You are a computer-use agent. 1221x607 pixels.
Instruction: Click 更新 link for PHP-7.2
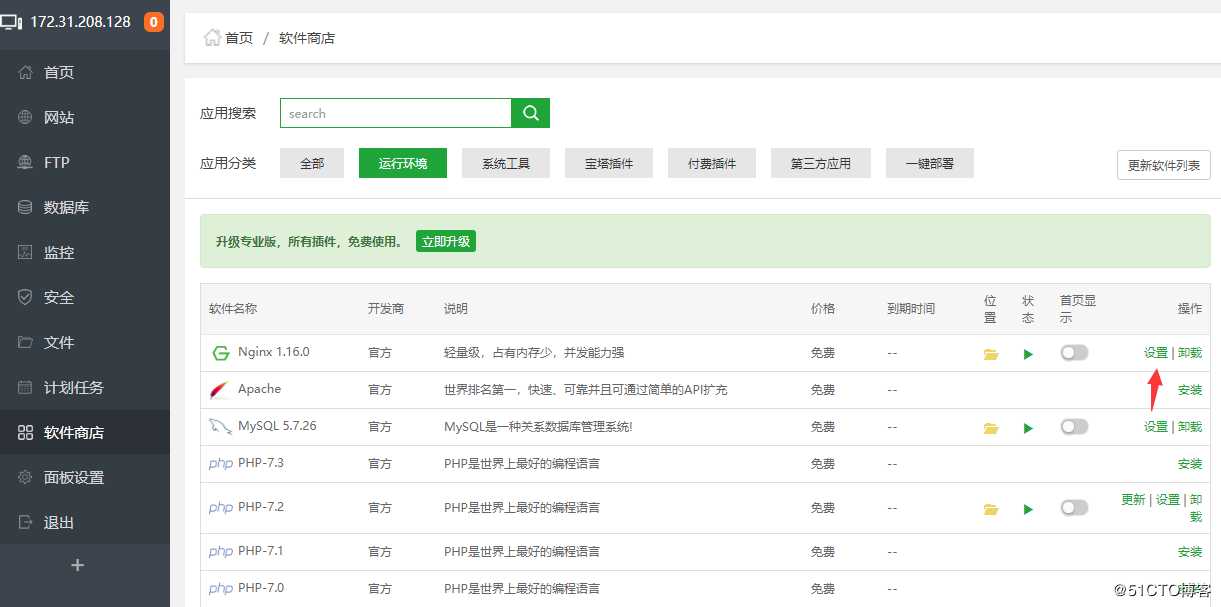point(1133,500)
